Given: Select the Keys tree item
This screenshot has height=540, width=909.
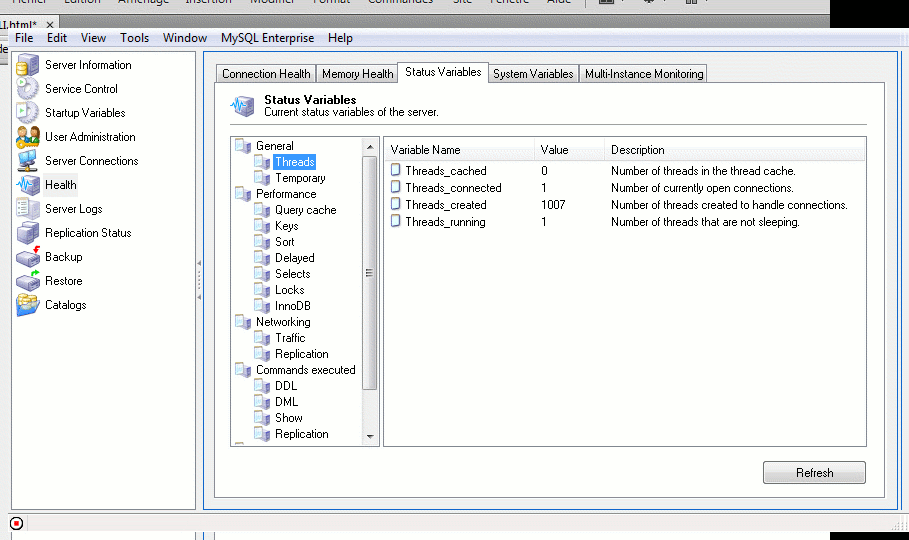Looking at the screenshot, I should (x=287, y=226).
